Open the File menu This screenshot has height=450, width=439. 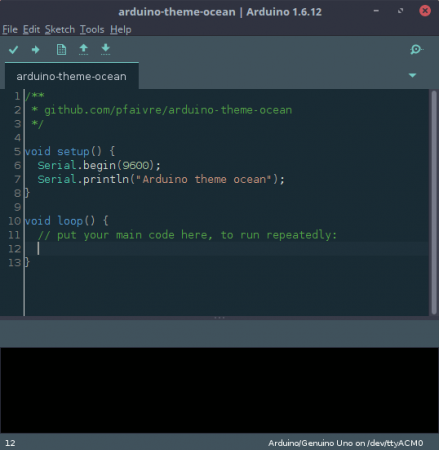pyautogui.click(x=10, y=30)
